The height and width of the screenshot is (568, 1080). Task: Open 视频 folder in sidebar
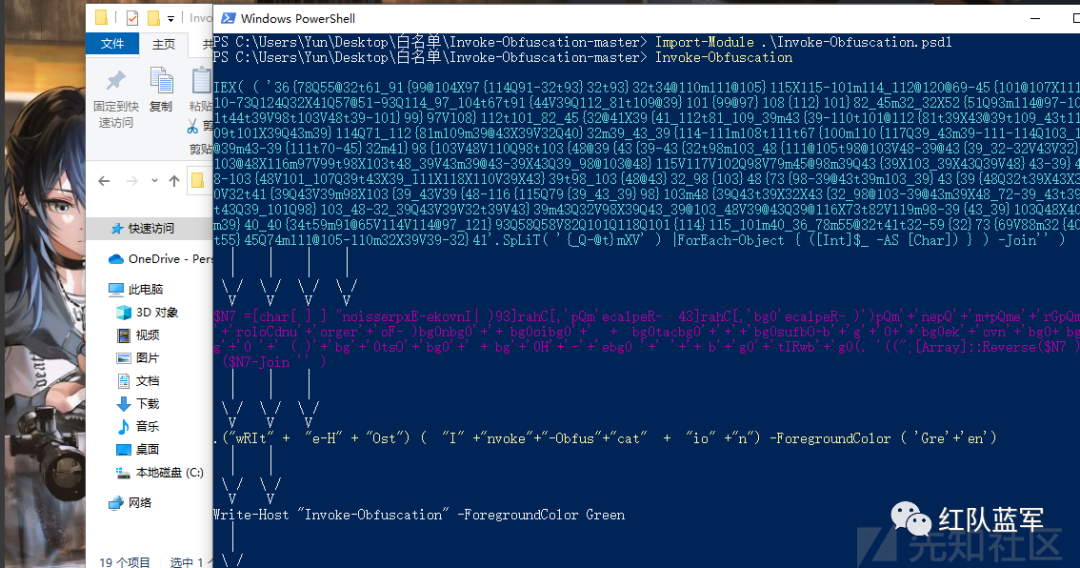(x=138, y=335)
